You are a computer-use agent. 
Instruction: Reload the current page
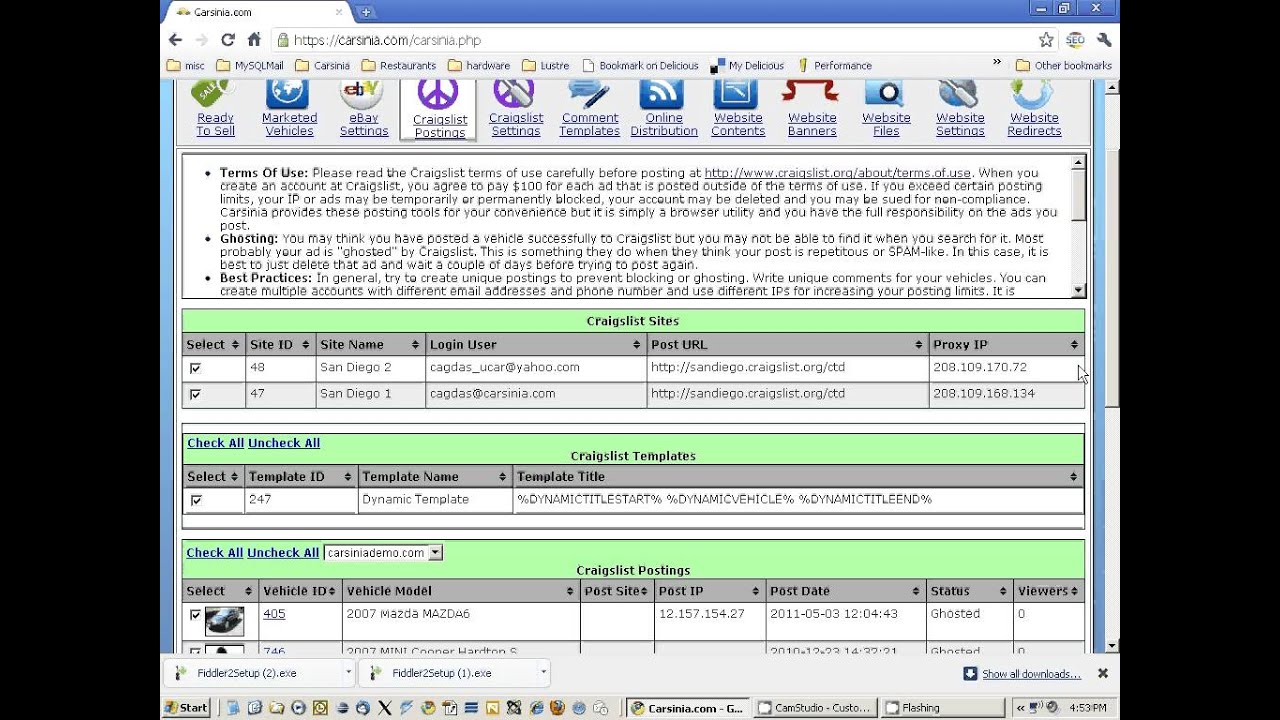[228, 40]
